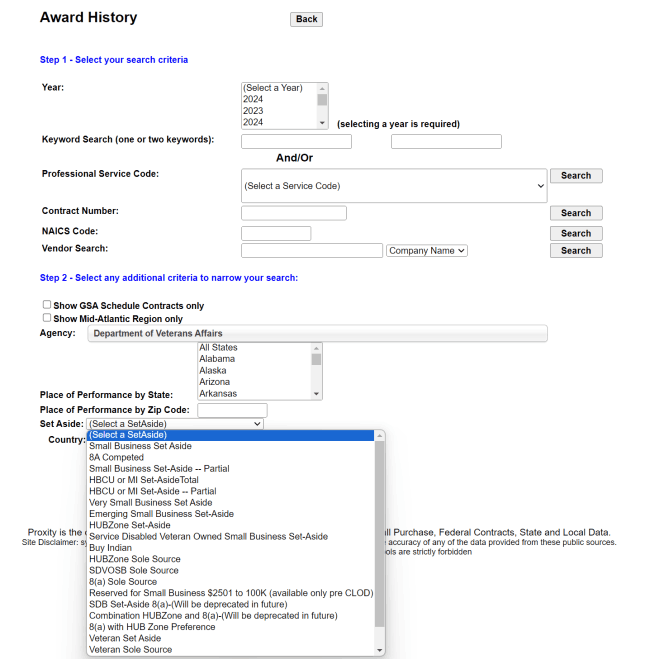Image resolution: width=659 pixels, height=659 pixels.
Task: Choose HUBZone Sole Source option
Action: coord(230,559)
